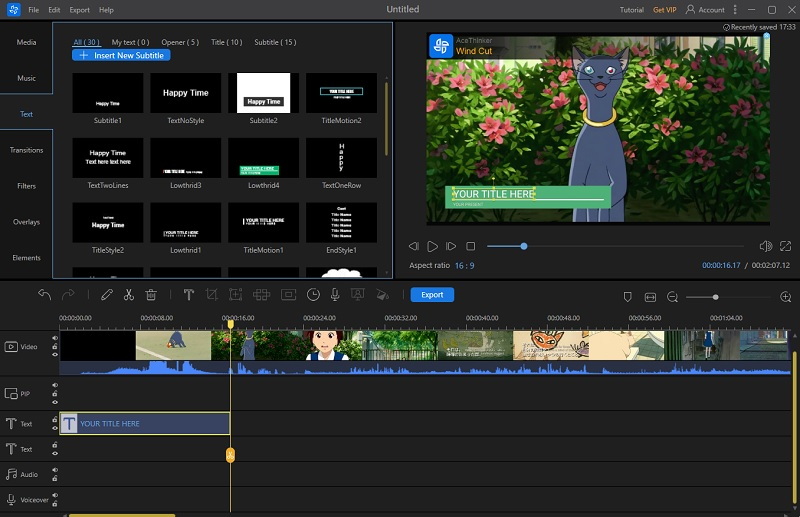Open the File menu
Image resolution: width=800 pixels, height=517 pixels.
[x=34, y=10]
